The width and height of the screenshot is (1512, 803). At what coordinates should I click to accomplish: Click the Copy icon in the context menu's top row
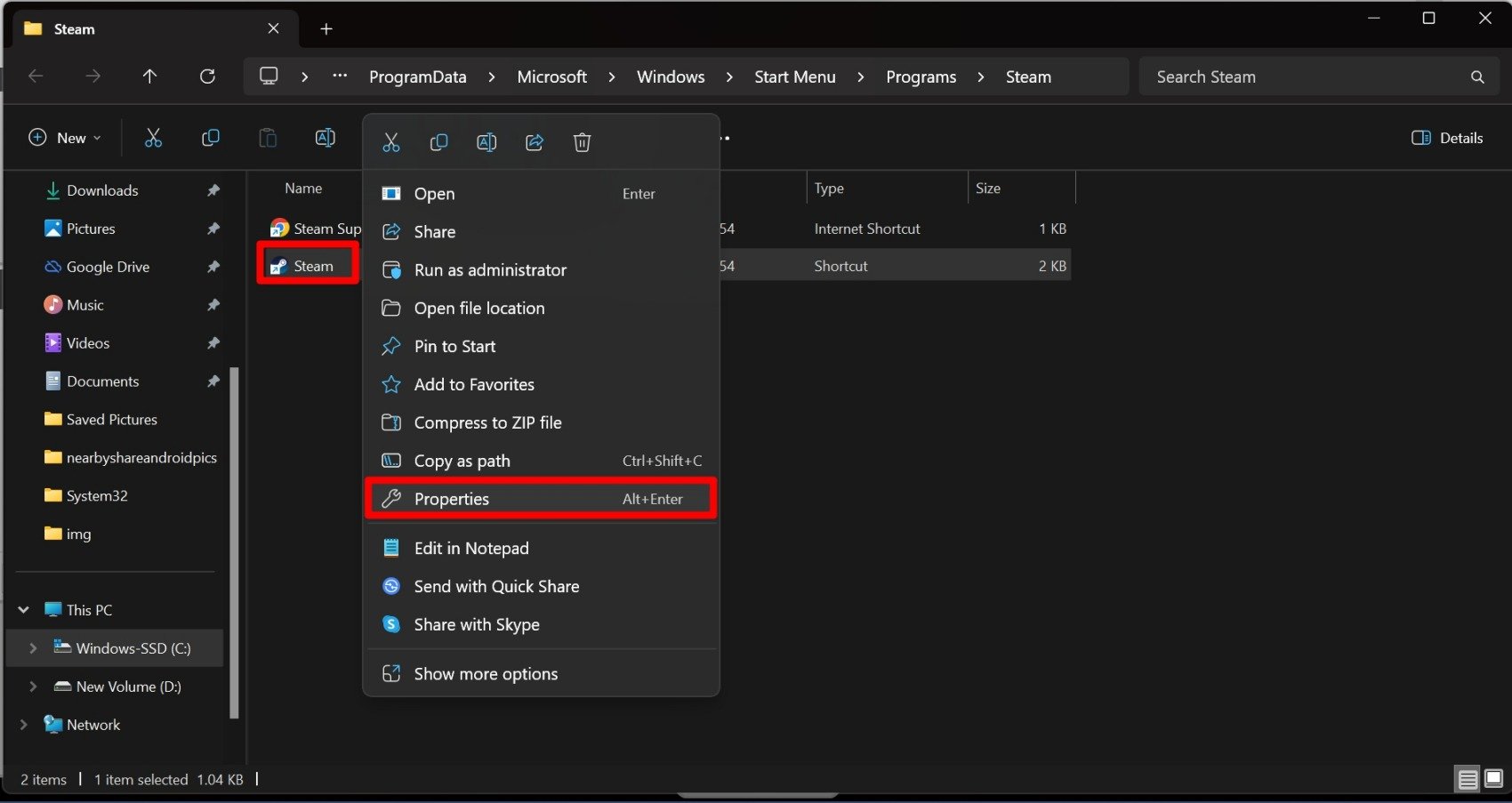438,142
